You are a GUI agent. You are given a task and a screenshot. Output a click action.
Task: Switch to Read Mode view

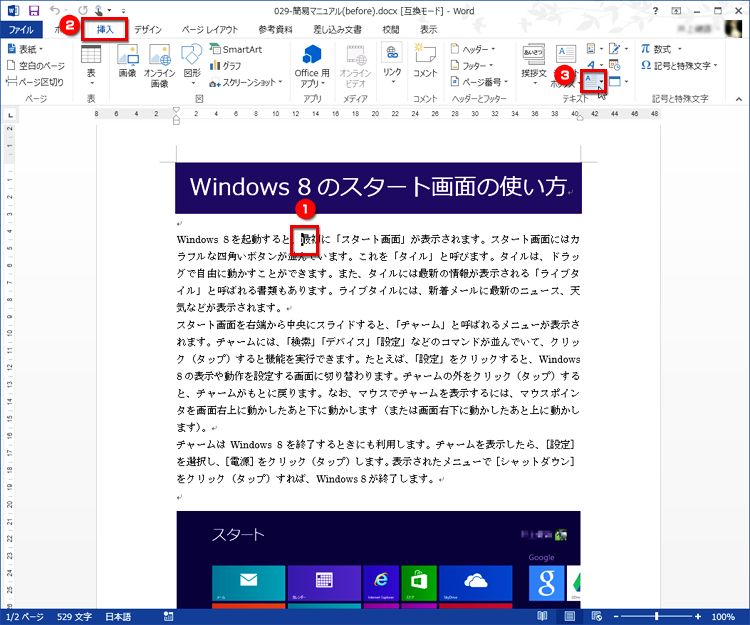(542, 616)
